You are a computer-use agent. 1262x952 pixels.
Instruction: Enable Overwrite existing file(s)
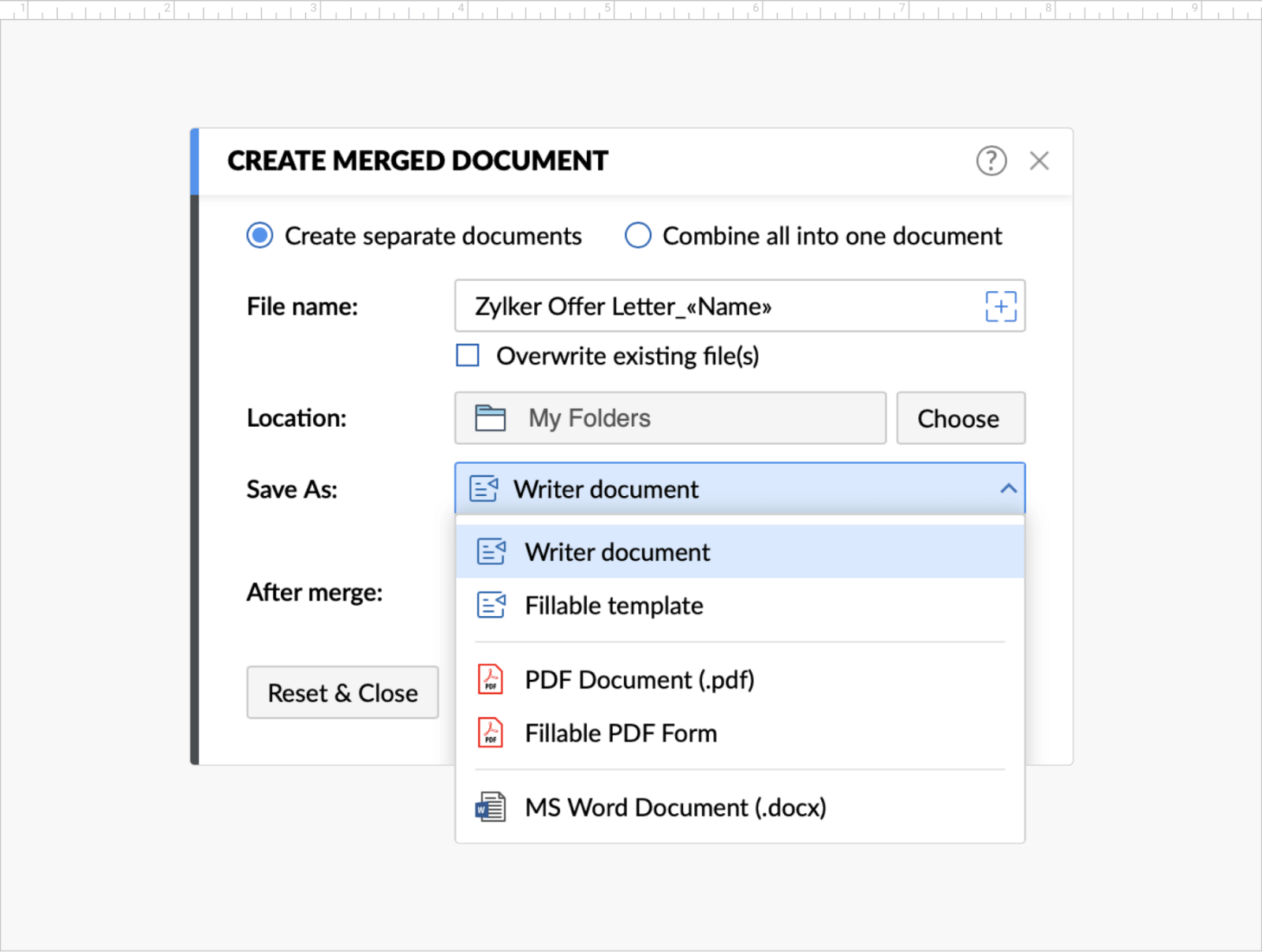[x=468, y=356]
